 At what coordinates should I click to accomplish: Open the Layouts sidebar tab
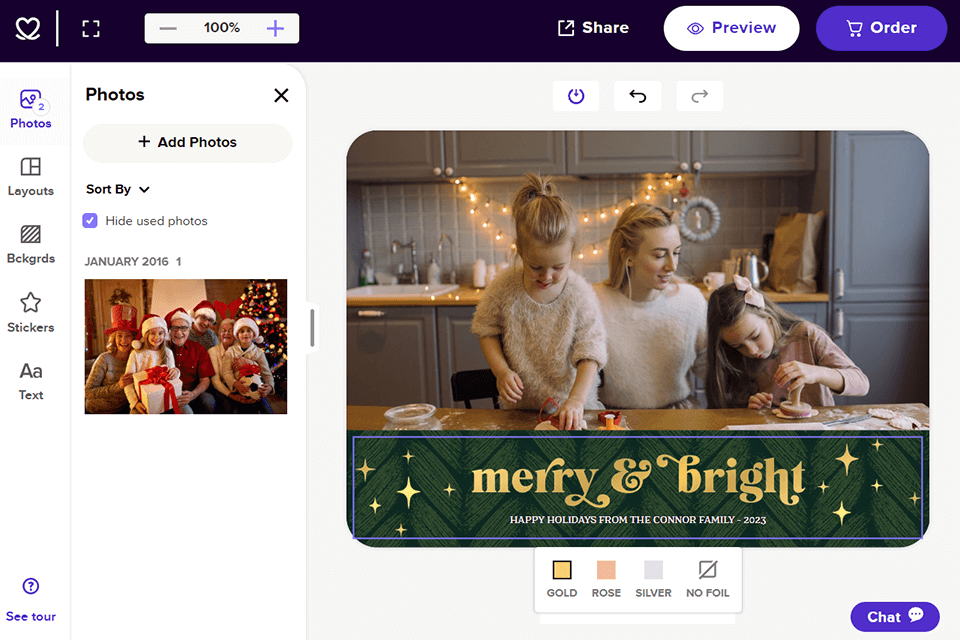pyautogui.click(x=31, y=177)
